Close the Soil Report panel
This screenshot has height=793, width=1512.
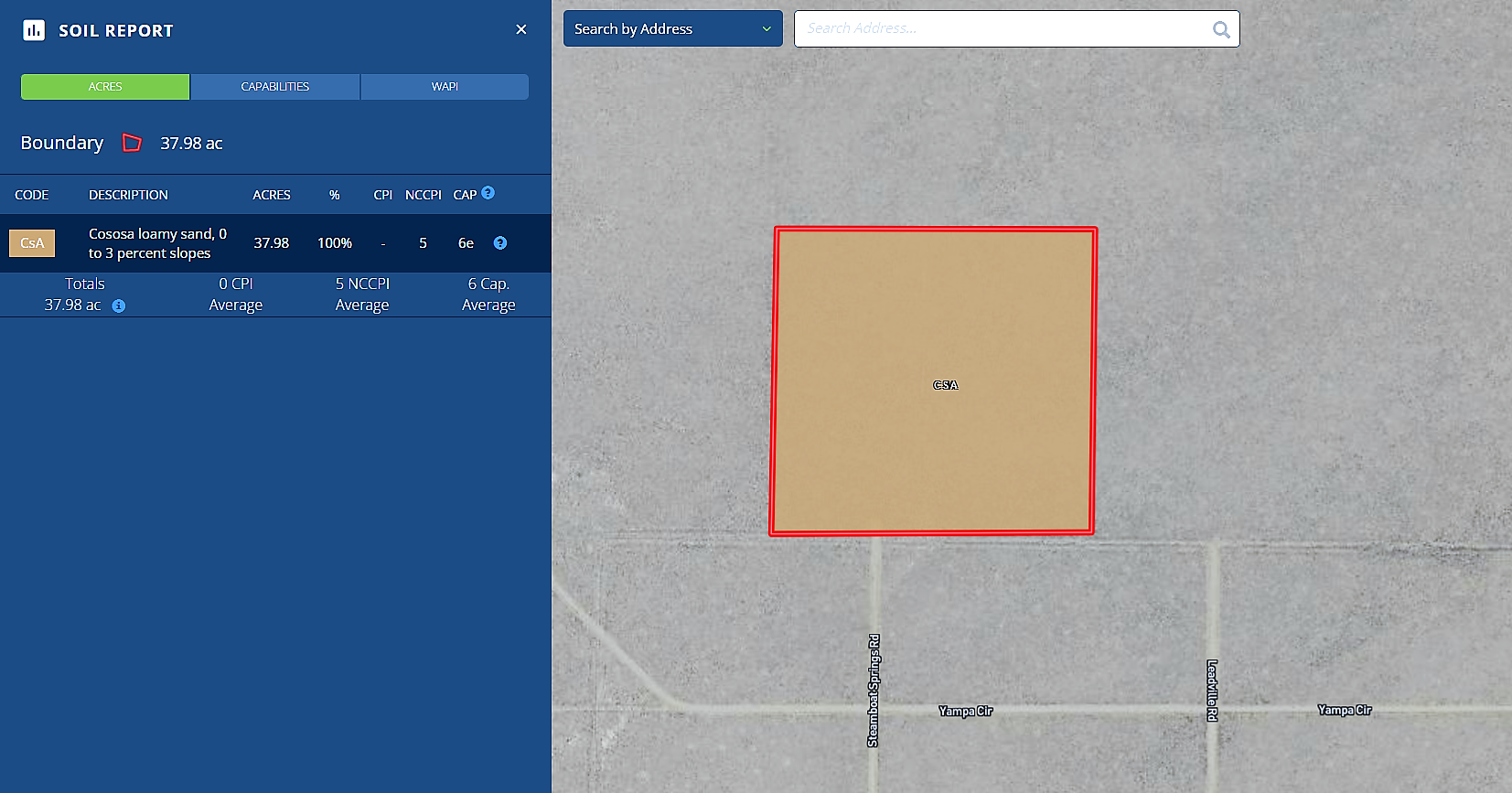521,29
